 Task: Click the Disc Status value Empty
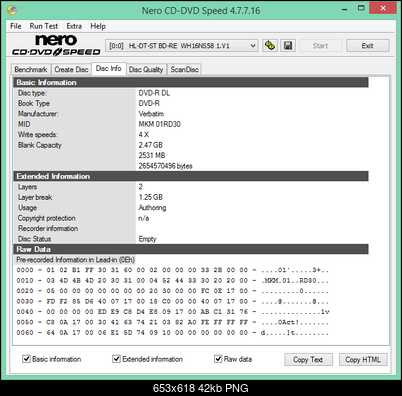tap(147, 239)
